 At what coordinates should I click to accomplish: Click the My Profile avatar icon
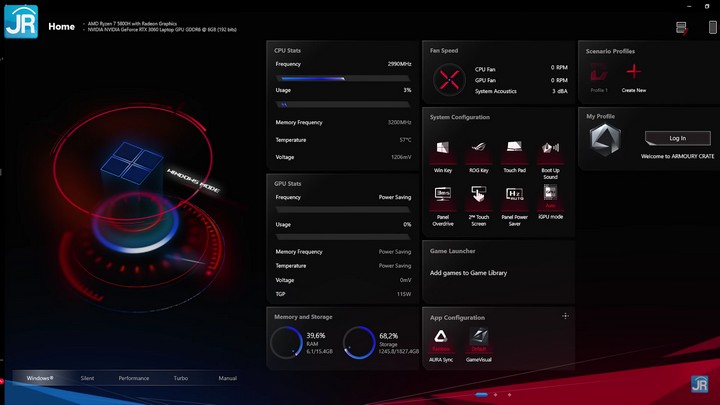click(605, 140)
